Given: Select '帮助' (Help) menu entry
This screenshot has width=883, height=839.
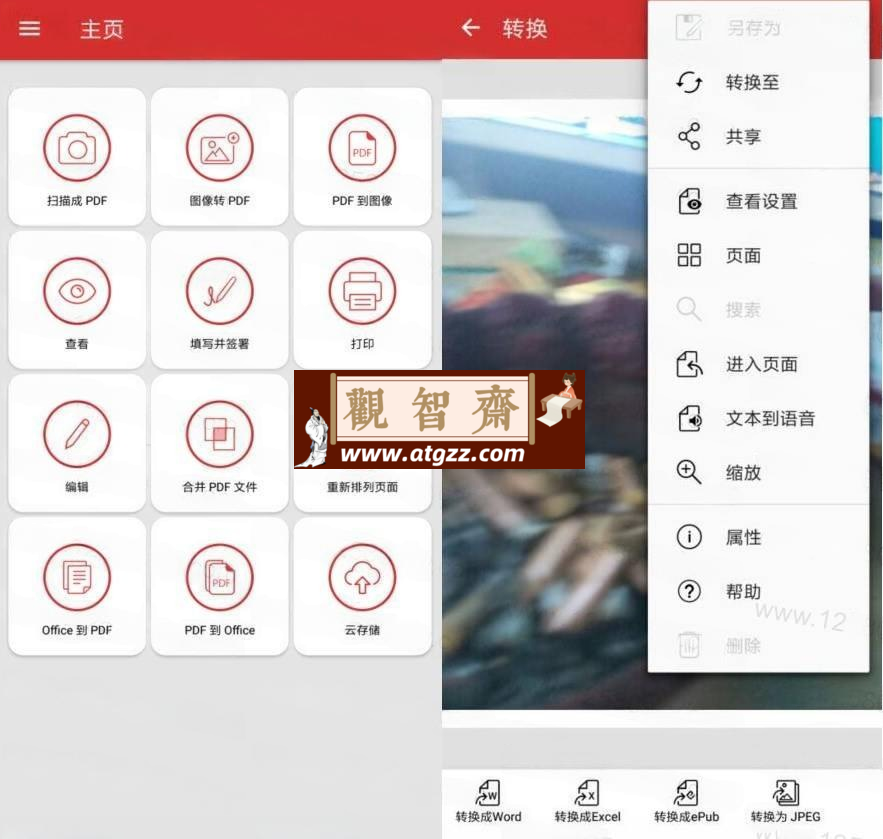Looking at the screenshot, I should [x=759, y=591].
